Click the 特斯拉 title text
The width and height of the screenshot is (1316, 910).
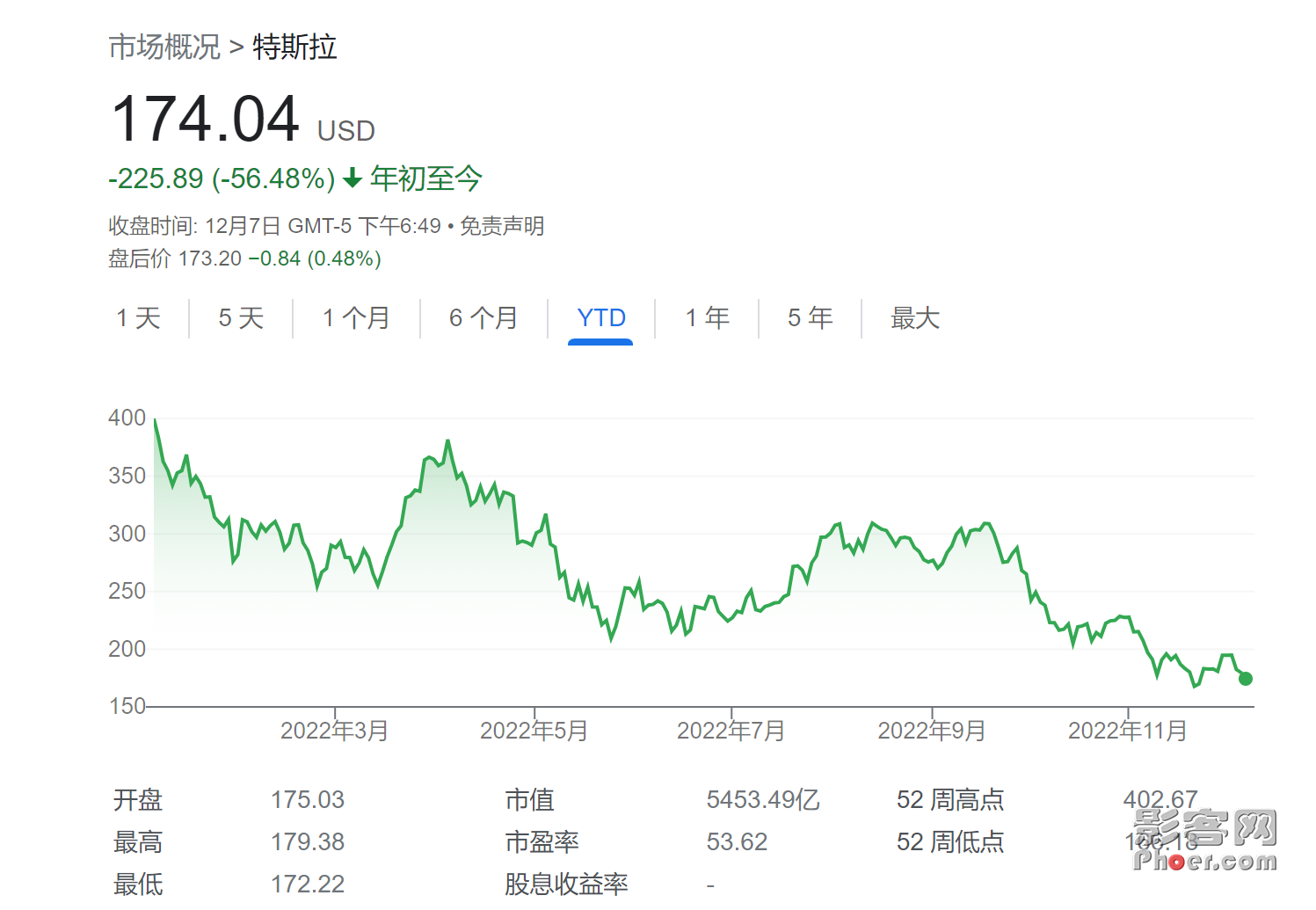click(294, 47)
